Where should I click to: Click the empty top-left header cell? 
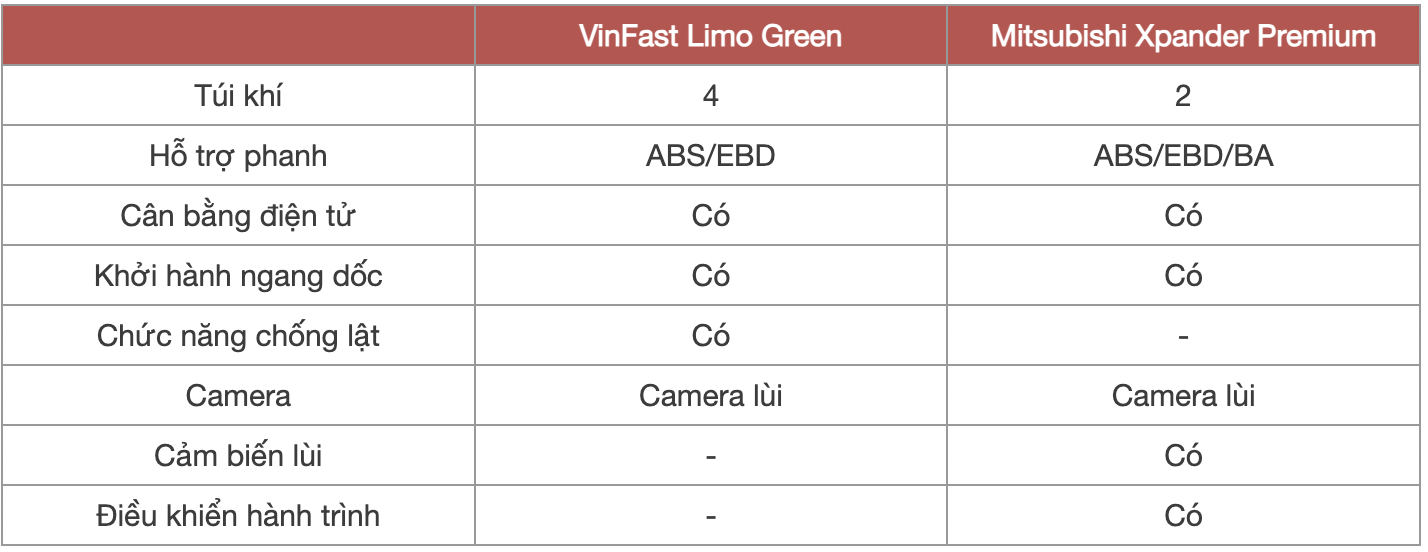pos(238,37)
